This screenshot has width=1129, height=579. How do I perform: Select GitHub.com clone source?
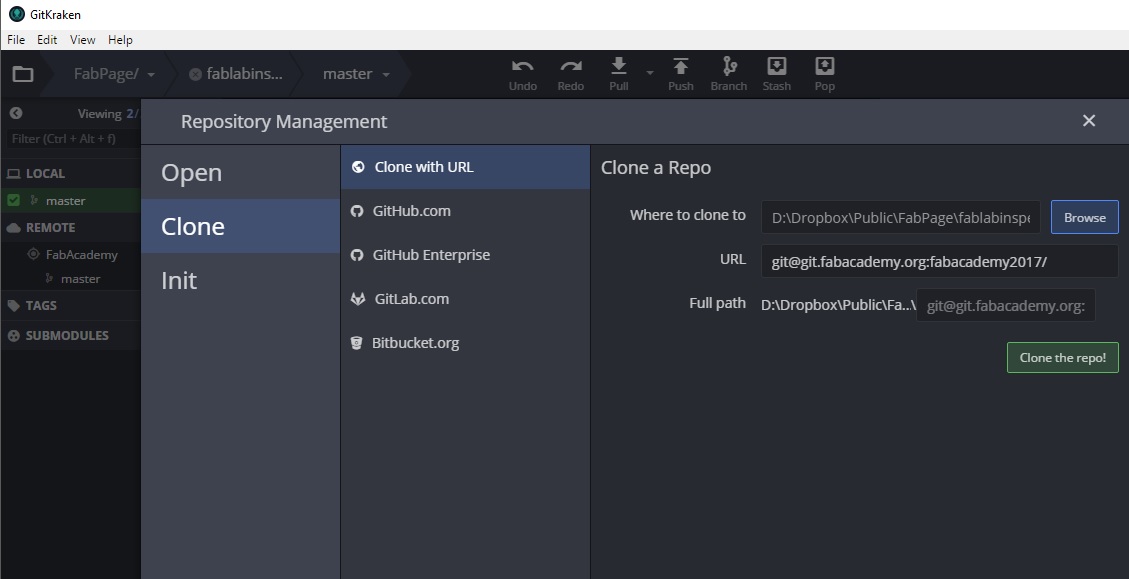pyautogui.click(x=465, y=211)
